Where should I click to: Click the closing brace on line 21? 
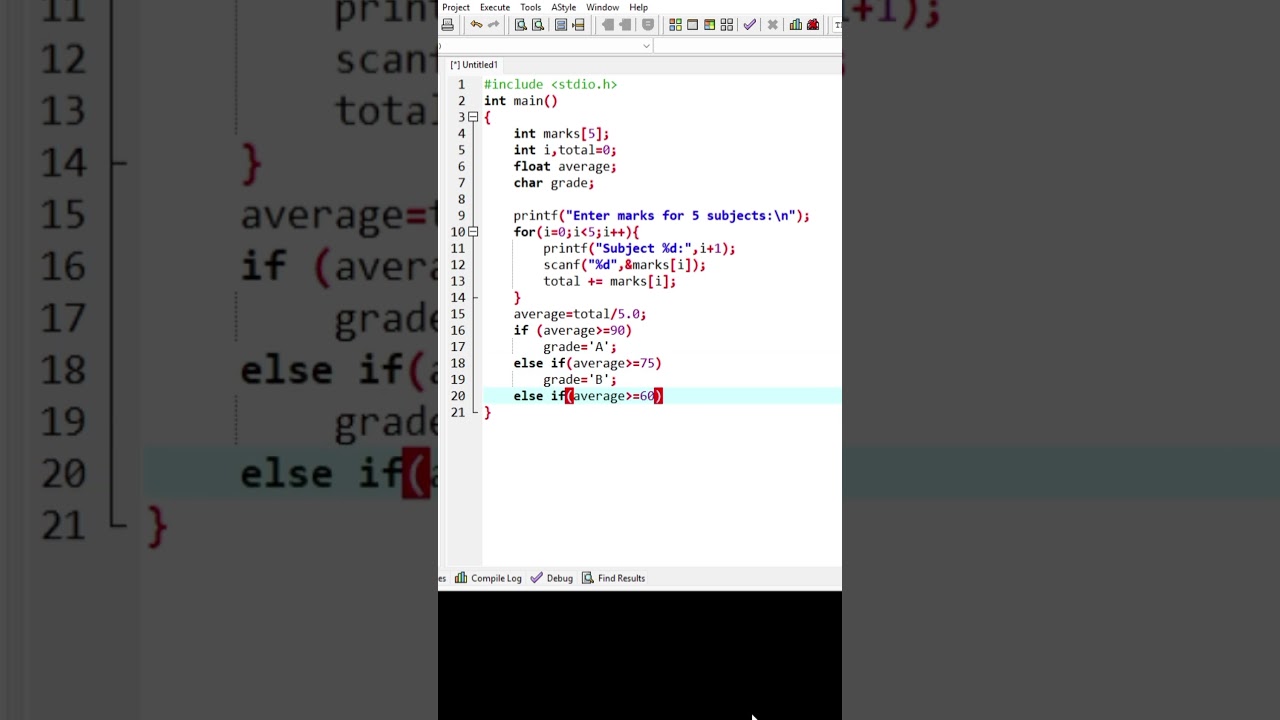487,413
